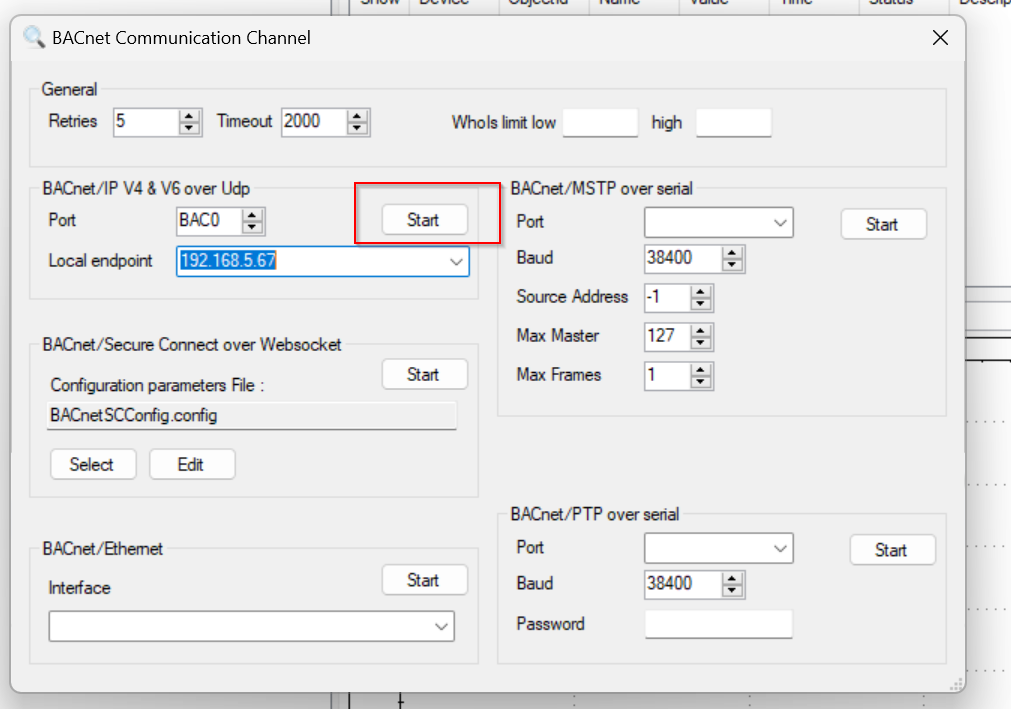Open the Local endpoint dropdown

(x=456, y=262)
